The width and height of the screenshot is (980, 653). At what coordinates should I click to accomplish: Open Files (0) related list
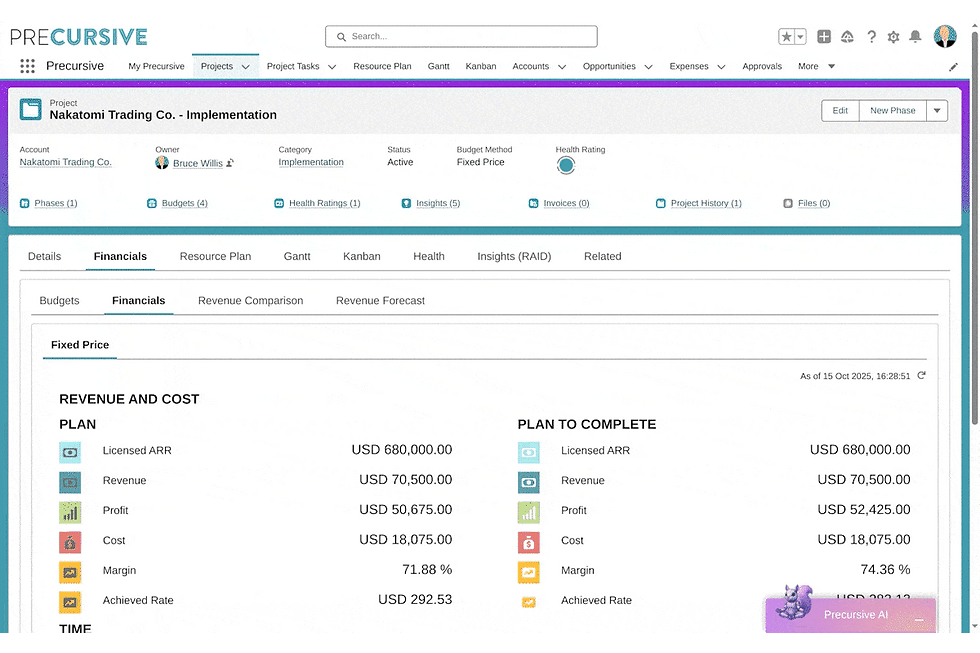(814, 203)
